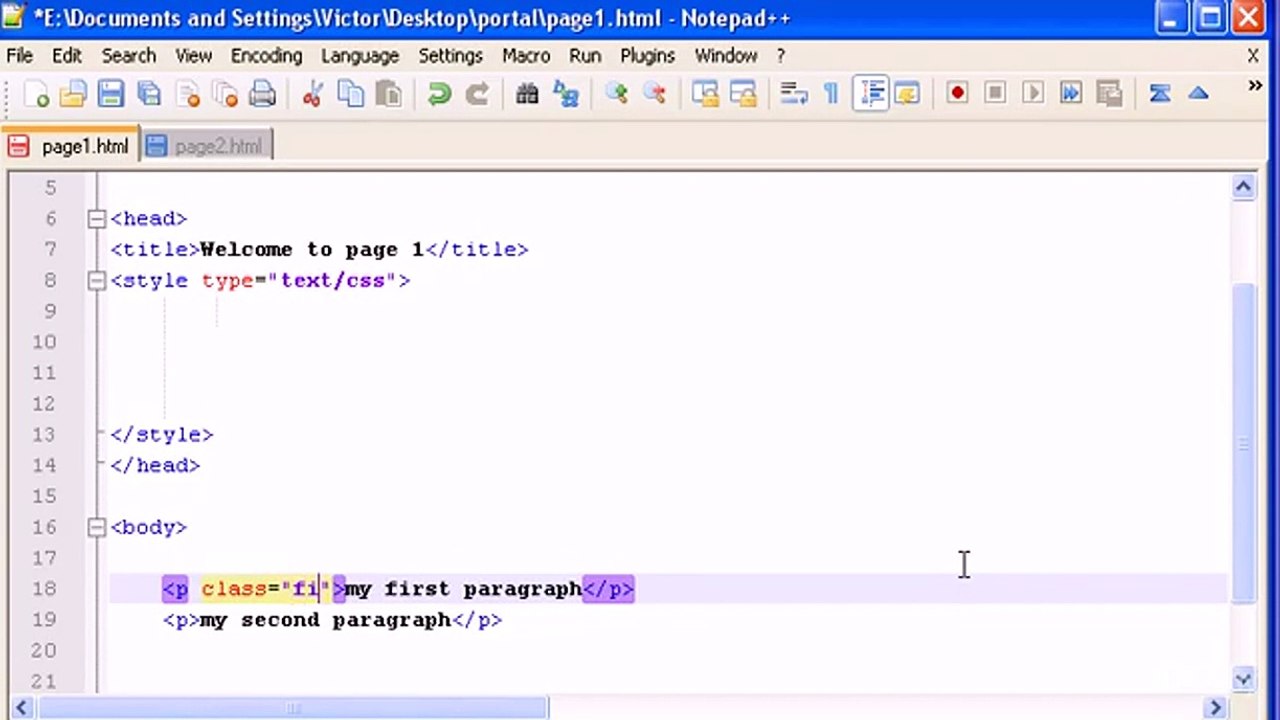Collapse the body fold at line 16

(x=96, y=527)
